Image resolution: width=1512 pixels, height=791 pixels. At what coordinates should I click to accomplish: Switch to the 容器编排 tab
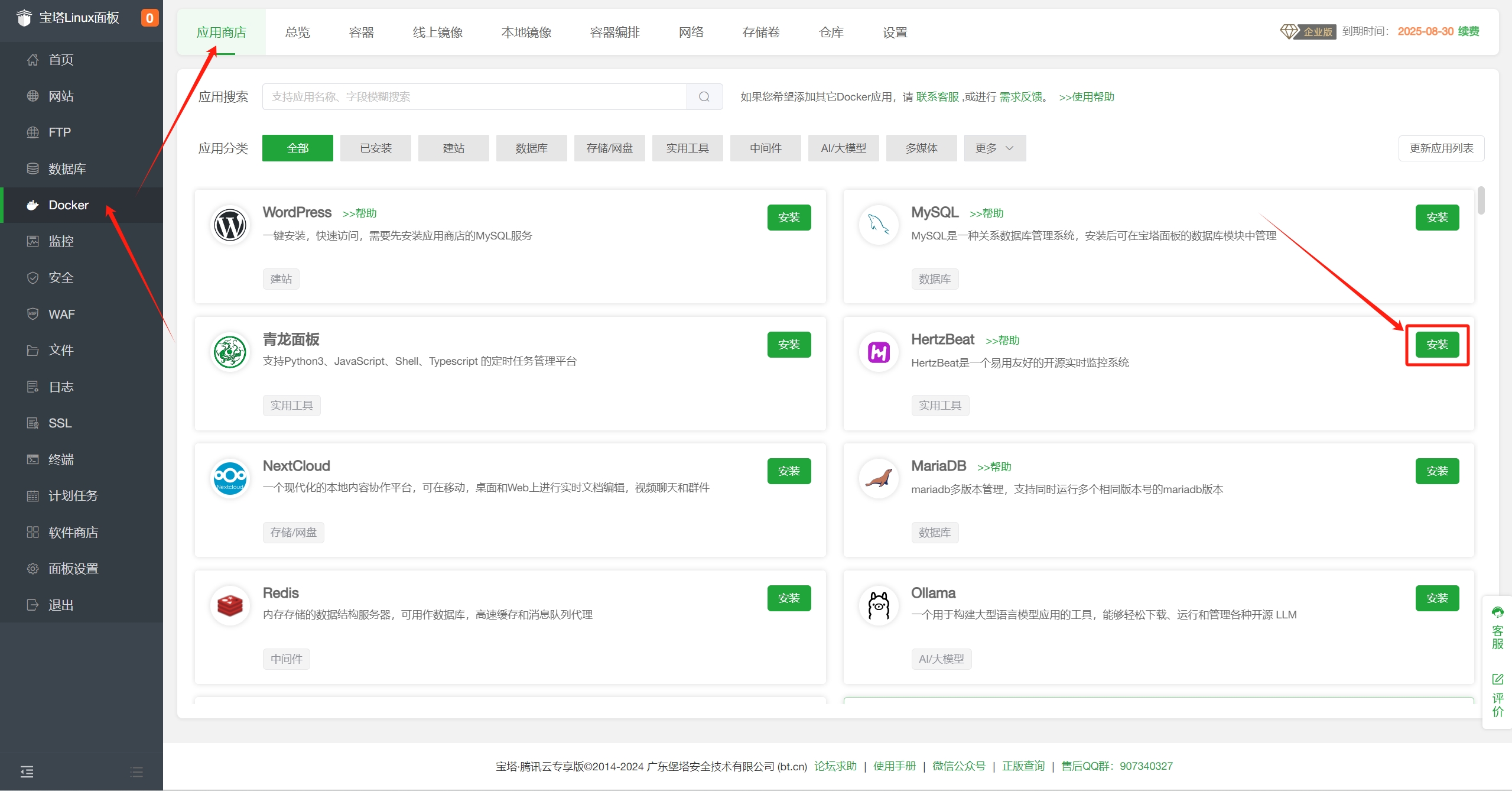click(x=614, y=33)
